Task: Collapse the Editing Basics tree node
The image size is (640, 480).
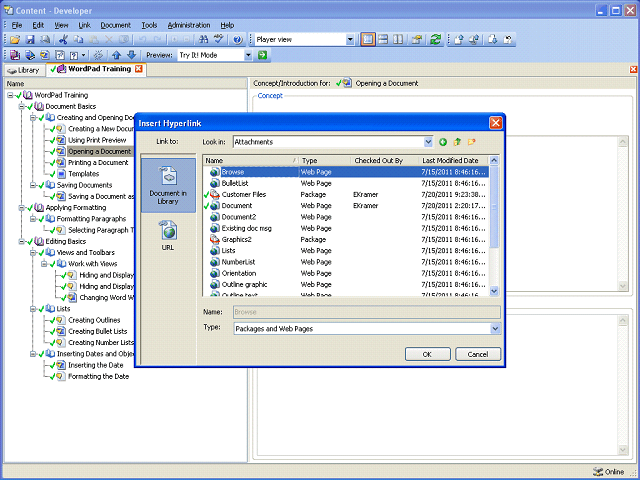Action: 22,242
